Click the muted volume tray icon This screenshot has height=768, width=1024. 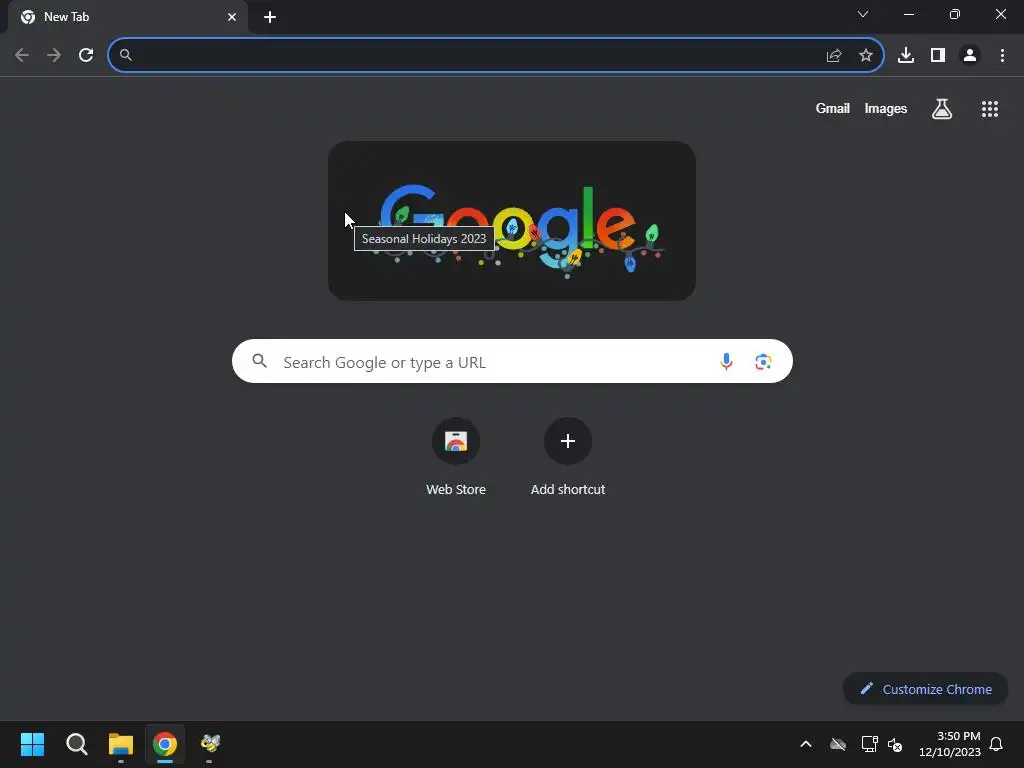pos(895,744)
